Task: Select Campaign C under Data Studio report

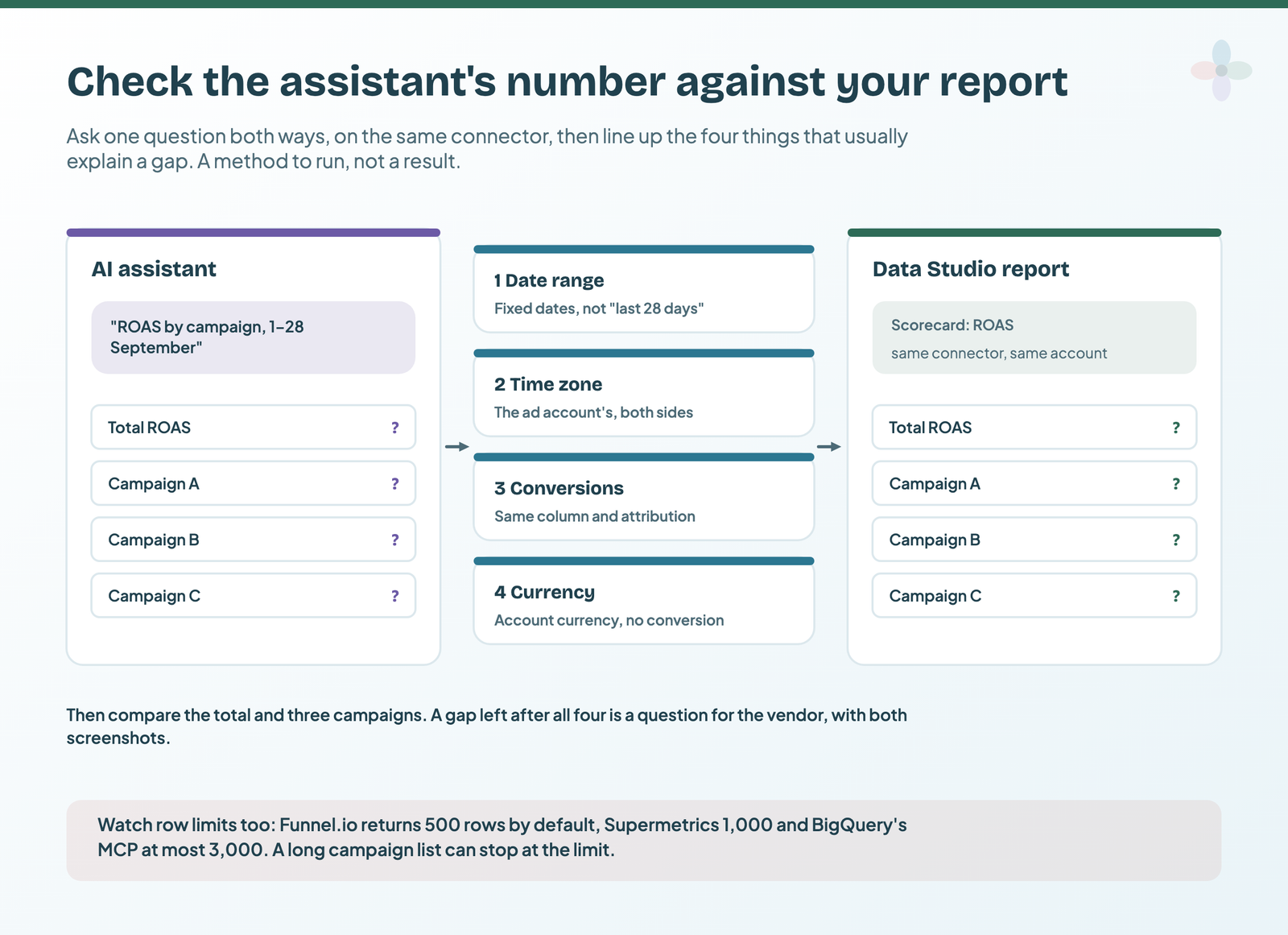Action: point(1034,596)
